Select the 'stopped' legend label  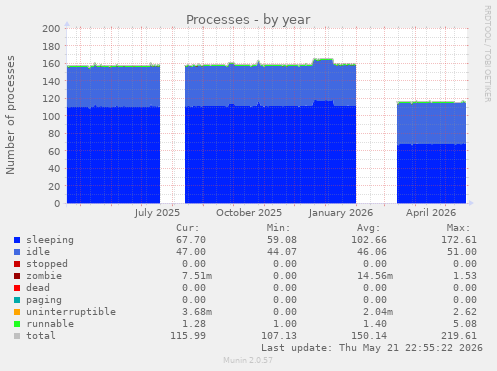point(47,264)
